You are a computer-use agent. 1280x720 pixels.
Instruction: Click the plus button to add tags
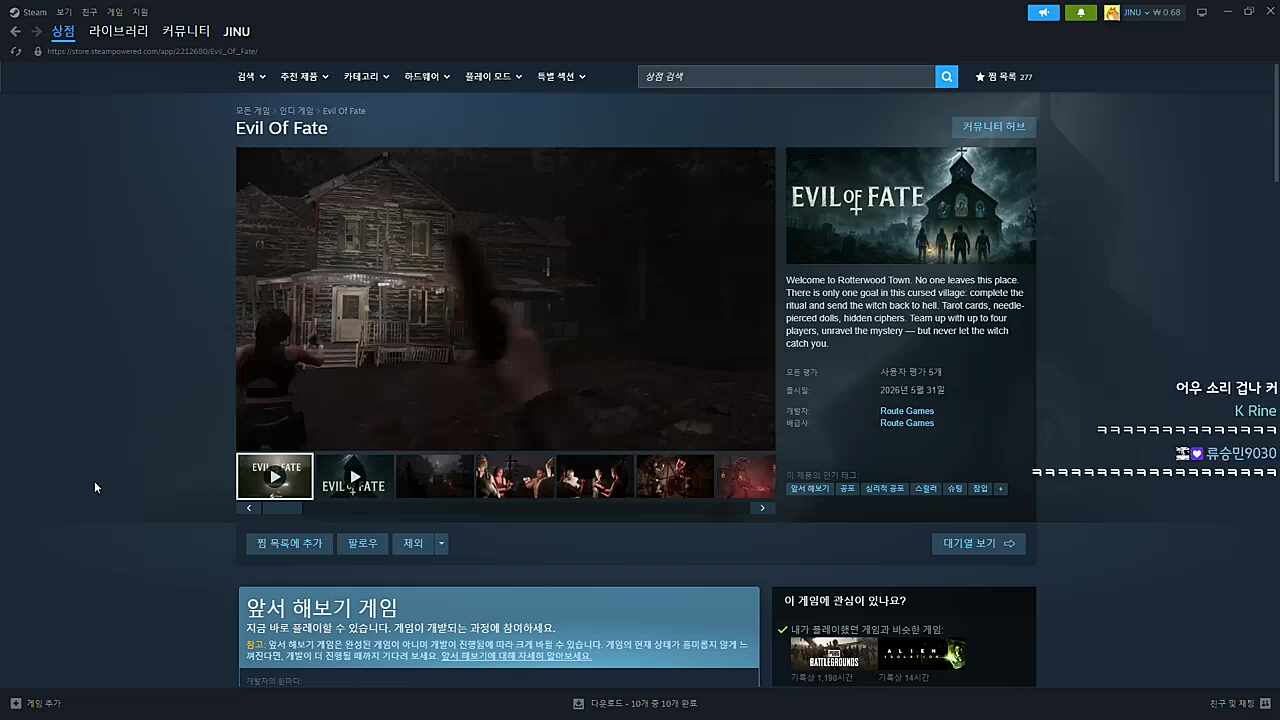pos(1000,488)
